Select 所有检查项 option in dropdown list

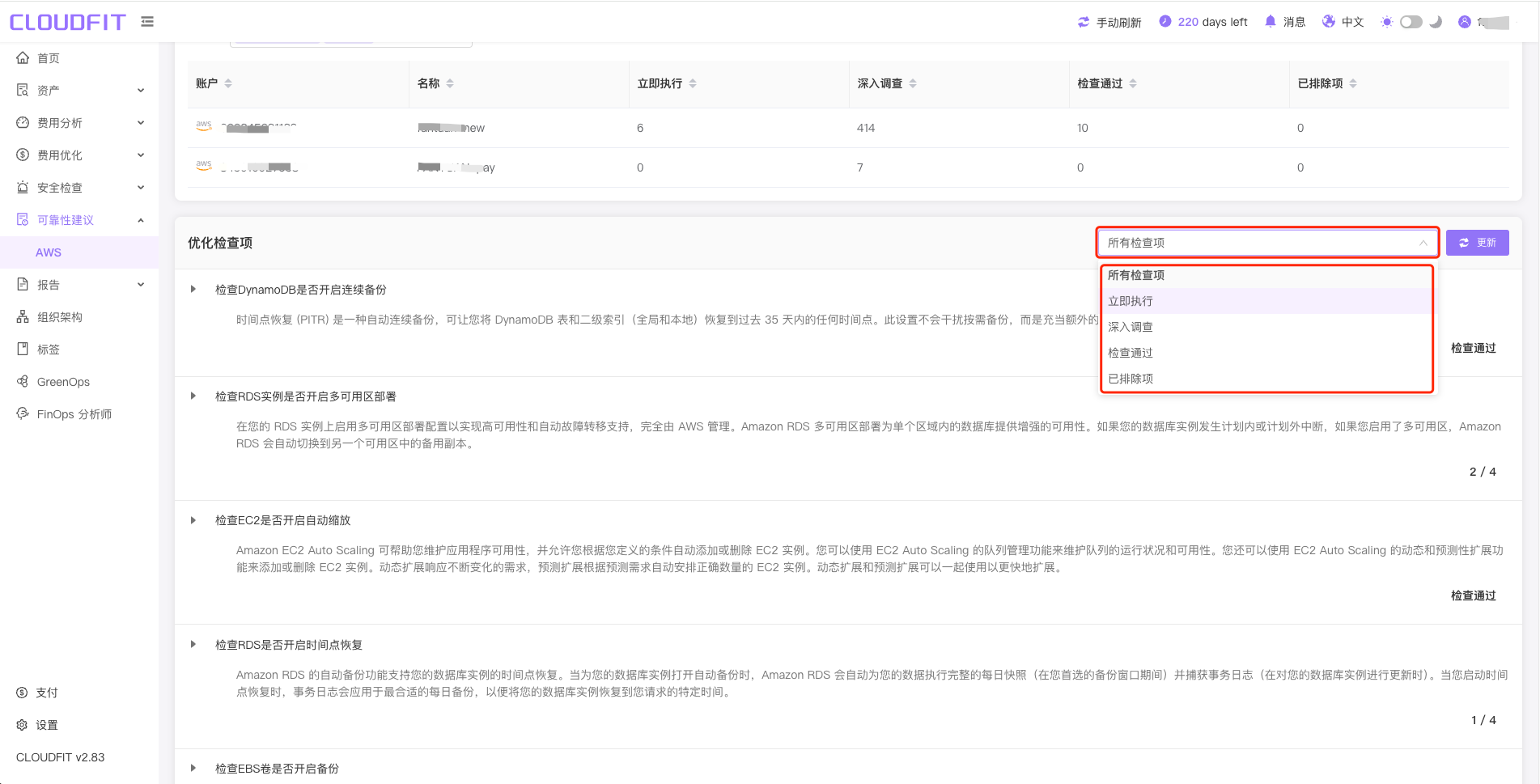[1266, 275]
